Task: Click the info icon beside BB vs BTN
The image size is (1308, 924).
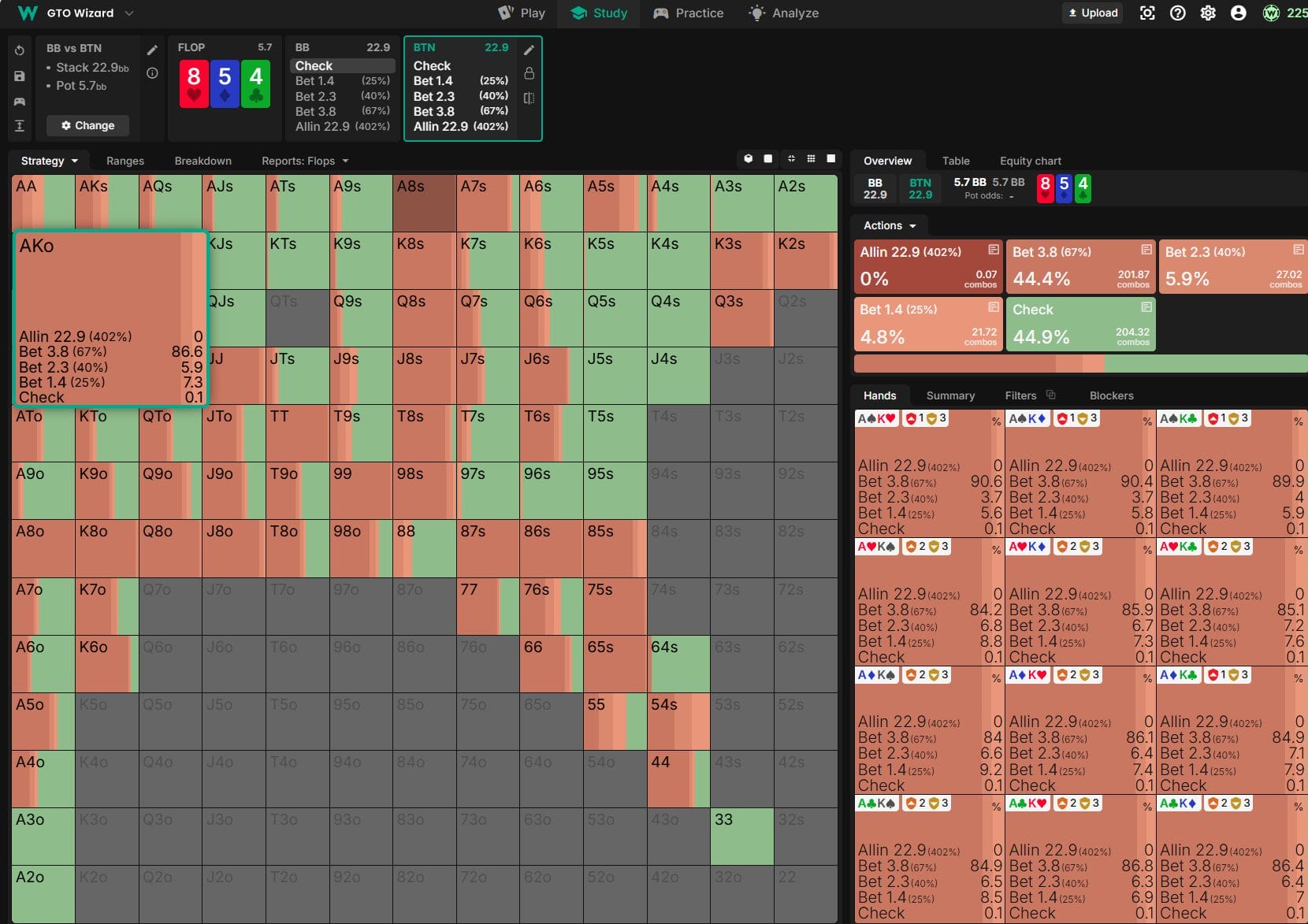Action: click(152, 73)
